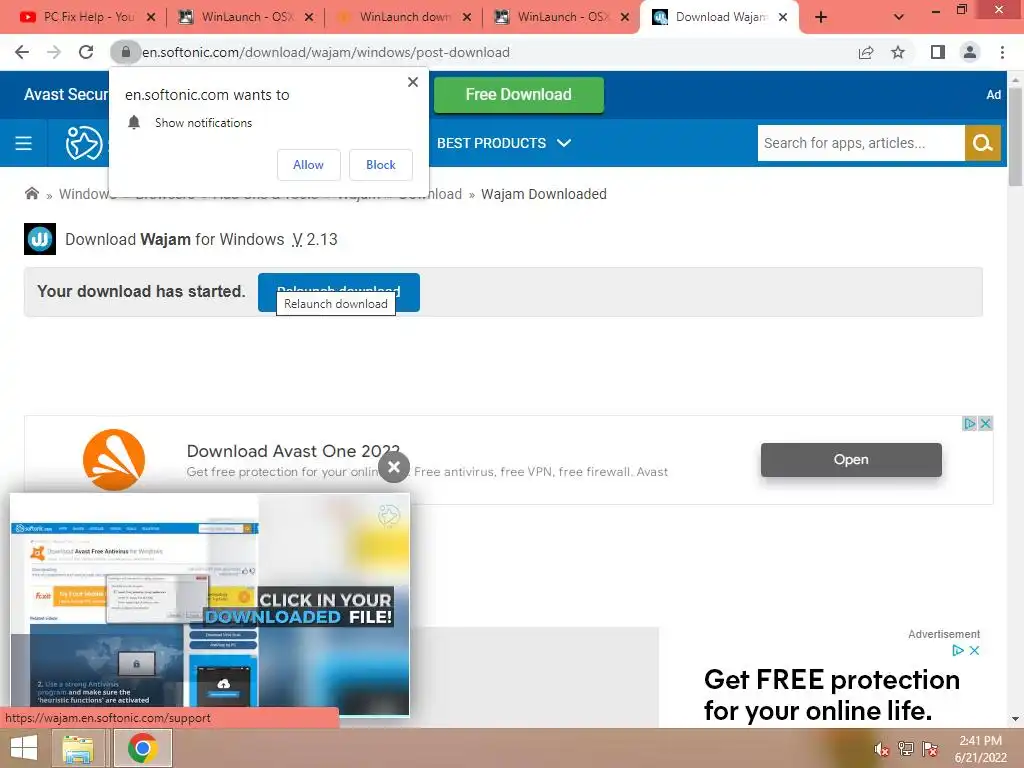The image size is (1024, 768).
Task: Close the Download Wajam tab
Action: (x=783, y=17)
